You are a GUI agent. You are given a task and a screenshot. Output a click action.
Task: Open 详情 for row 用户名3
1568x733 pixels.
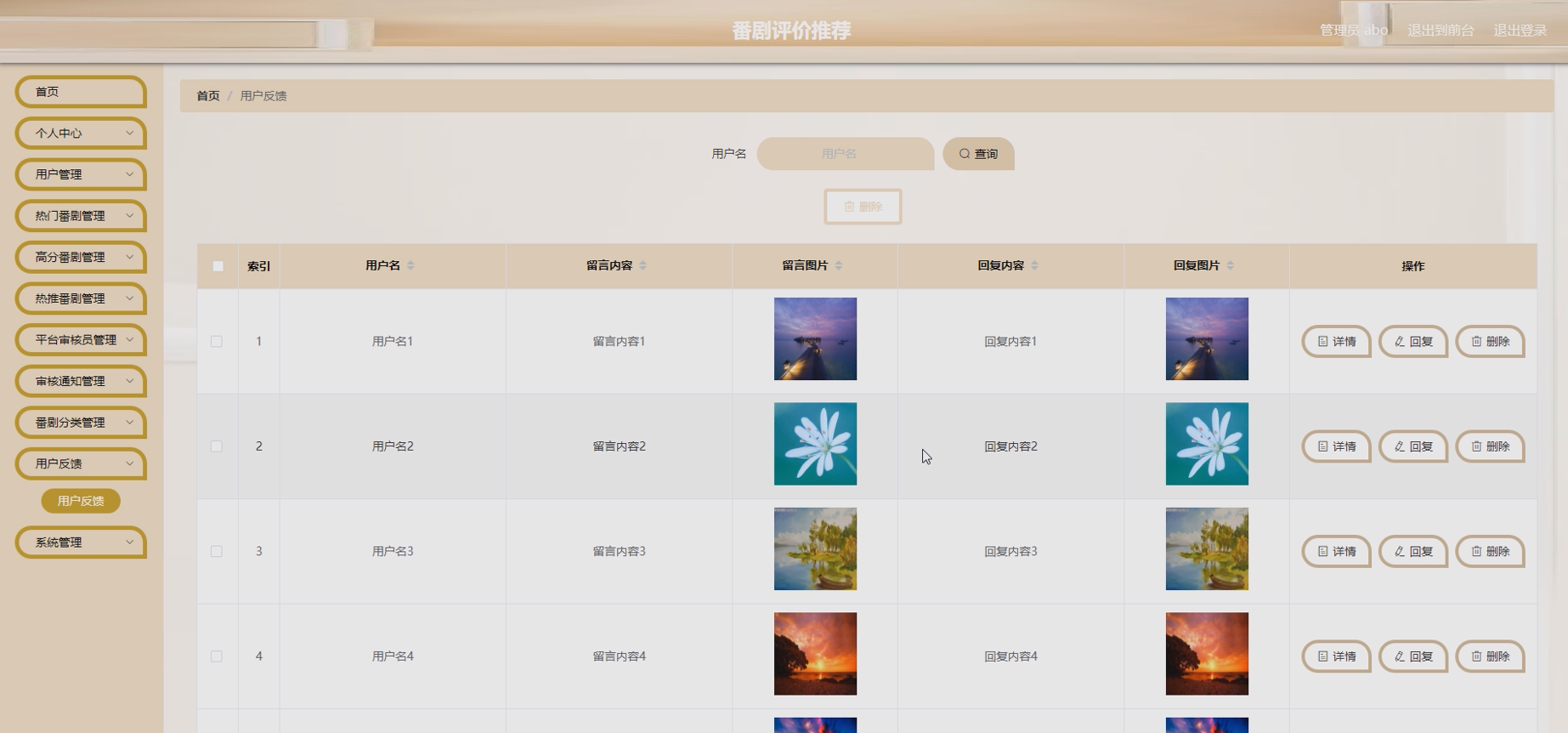coord(1336,551)
